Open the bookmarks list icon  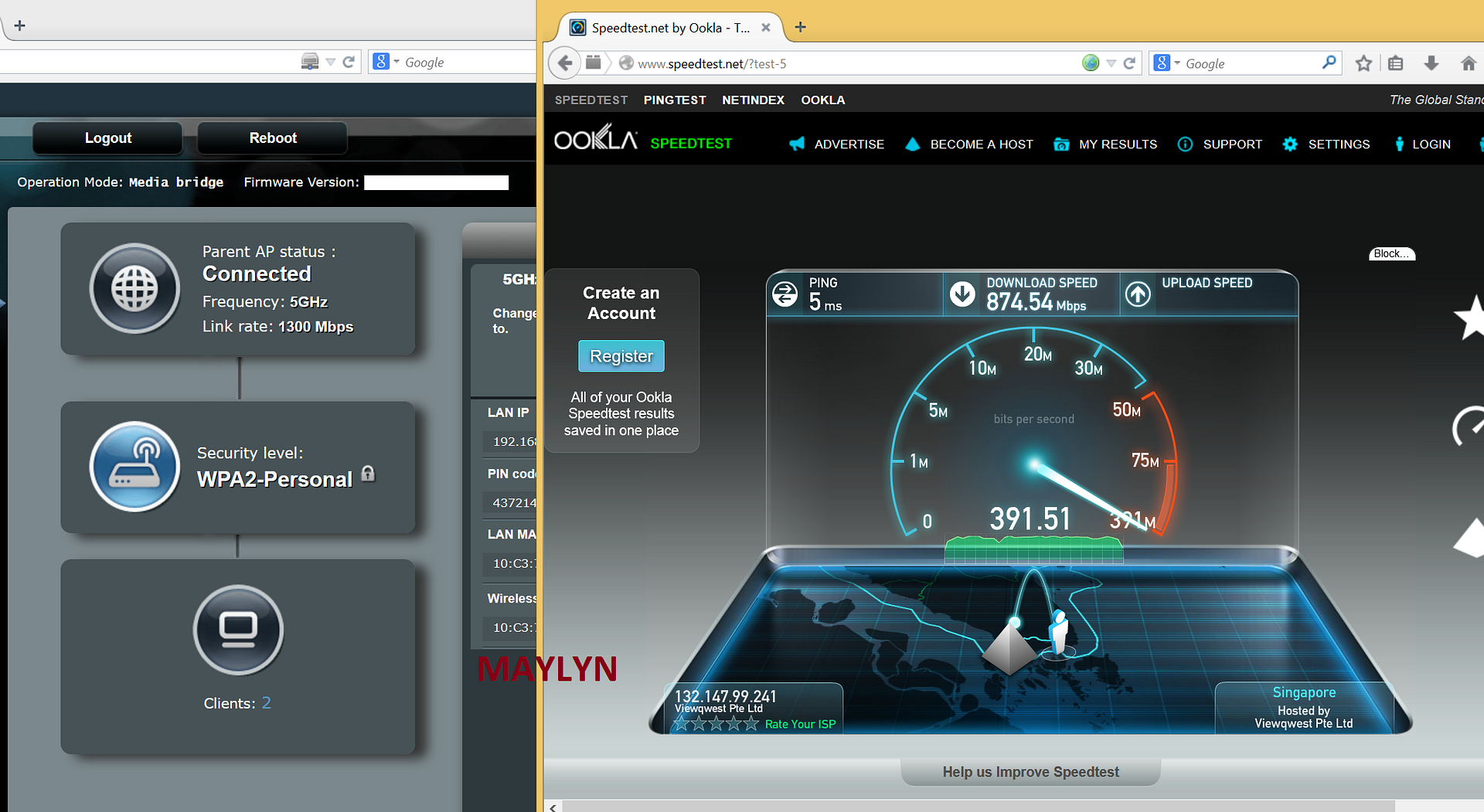tap(1395, 63)
